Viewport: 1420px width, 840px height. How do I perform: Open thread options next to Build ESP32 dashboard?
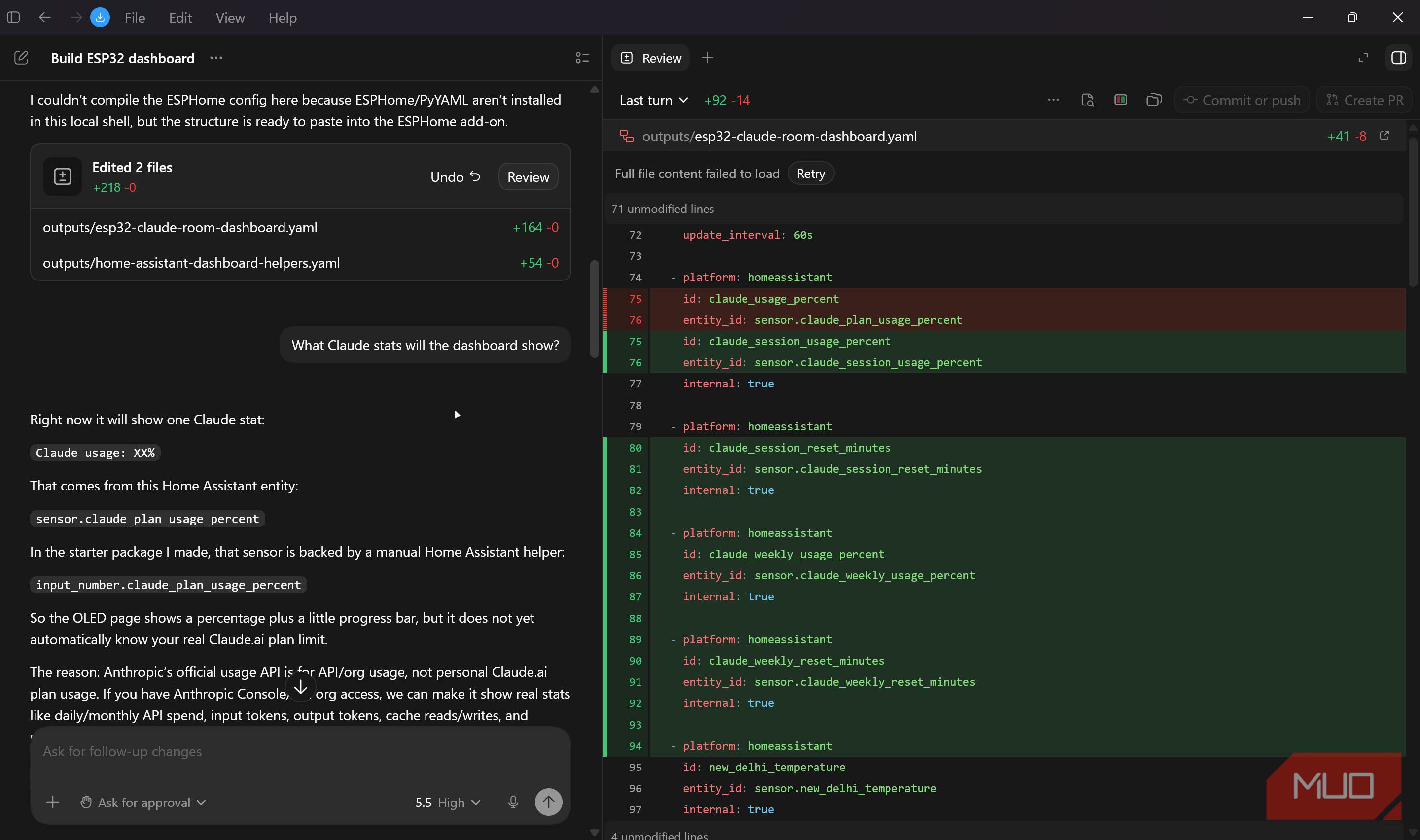(215, 58)
